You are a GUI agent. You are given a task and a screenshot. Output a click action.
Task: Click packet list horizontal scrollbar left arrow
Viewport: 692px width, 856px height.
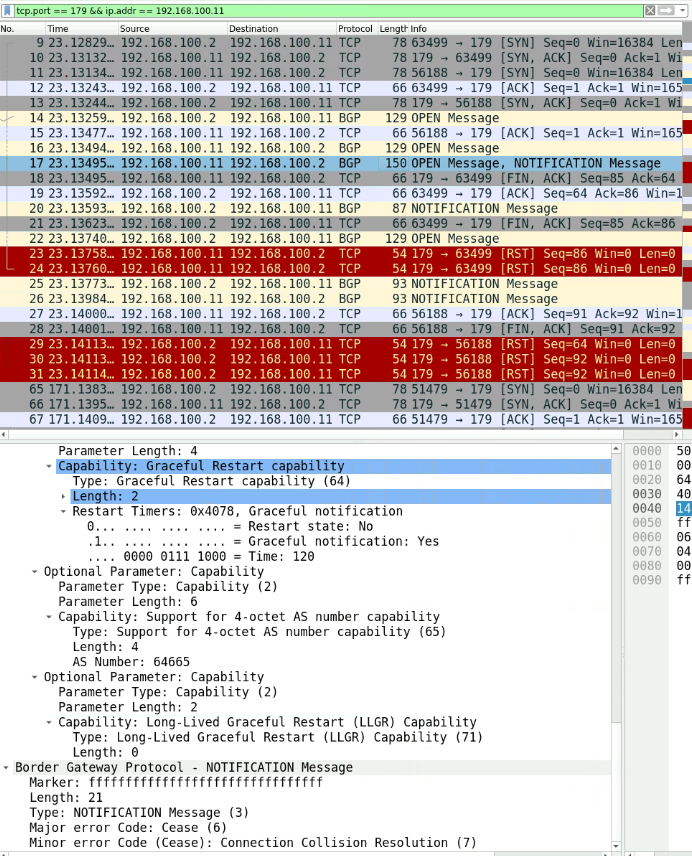coord(4,435)
